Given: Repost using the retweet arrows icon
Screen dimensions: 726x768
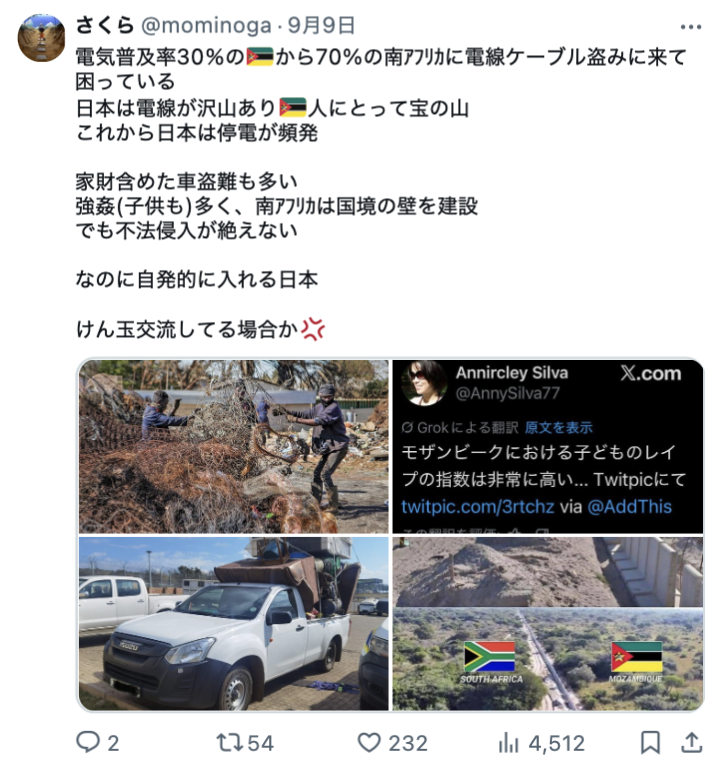Looking at the screenshot, I should click(229, 743).
